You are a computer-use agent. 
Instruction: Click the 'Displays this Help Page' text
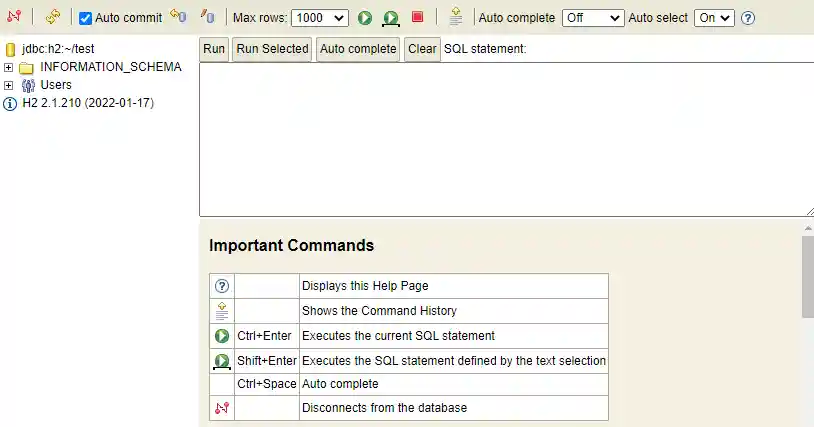pos(365,286)
